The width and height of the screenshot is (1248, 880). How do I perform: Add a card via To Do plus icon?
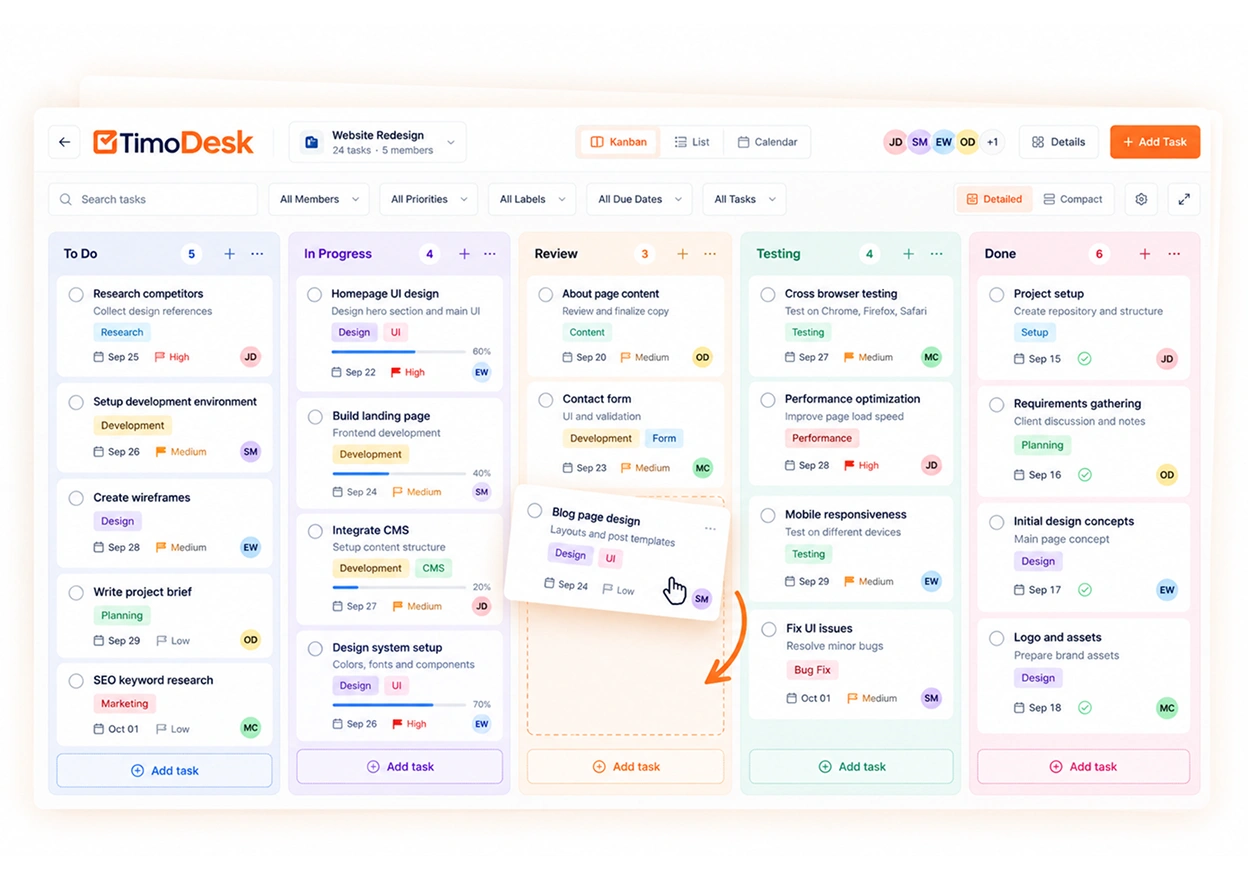pos(229,254)
